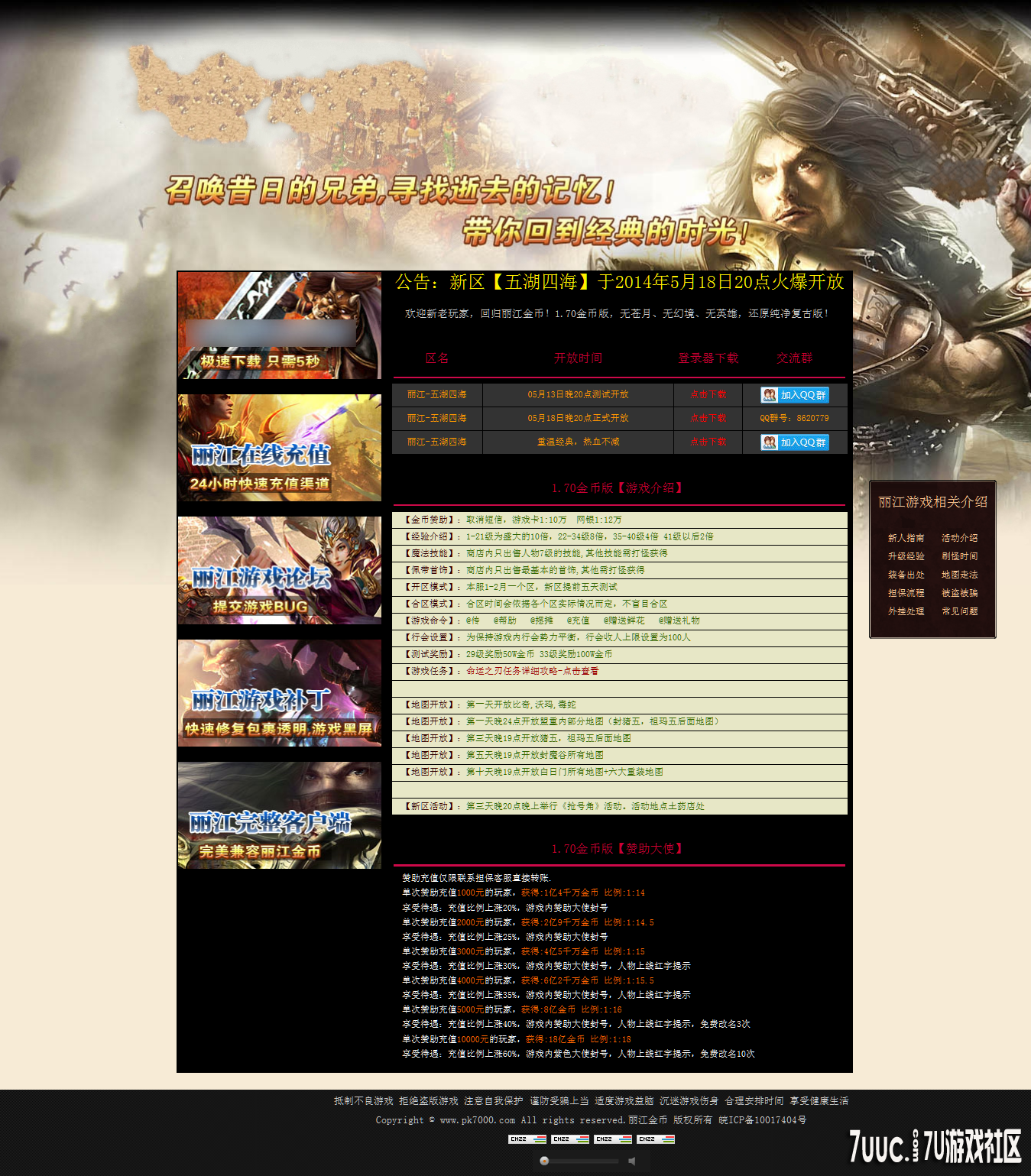Join the QQ group from the 05月13日 row

point(795,395)
